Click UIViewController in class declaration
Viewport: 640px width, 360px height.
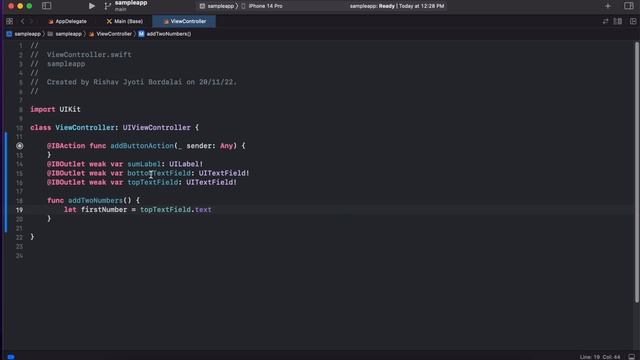[x=156, y=128]
